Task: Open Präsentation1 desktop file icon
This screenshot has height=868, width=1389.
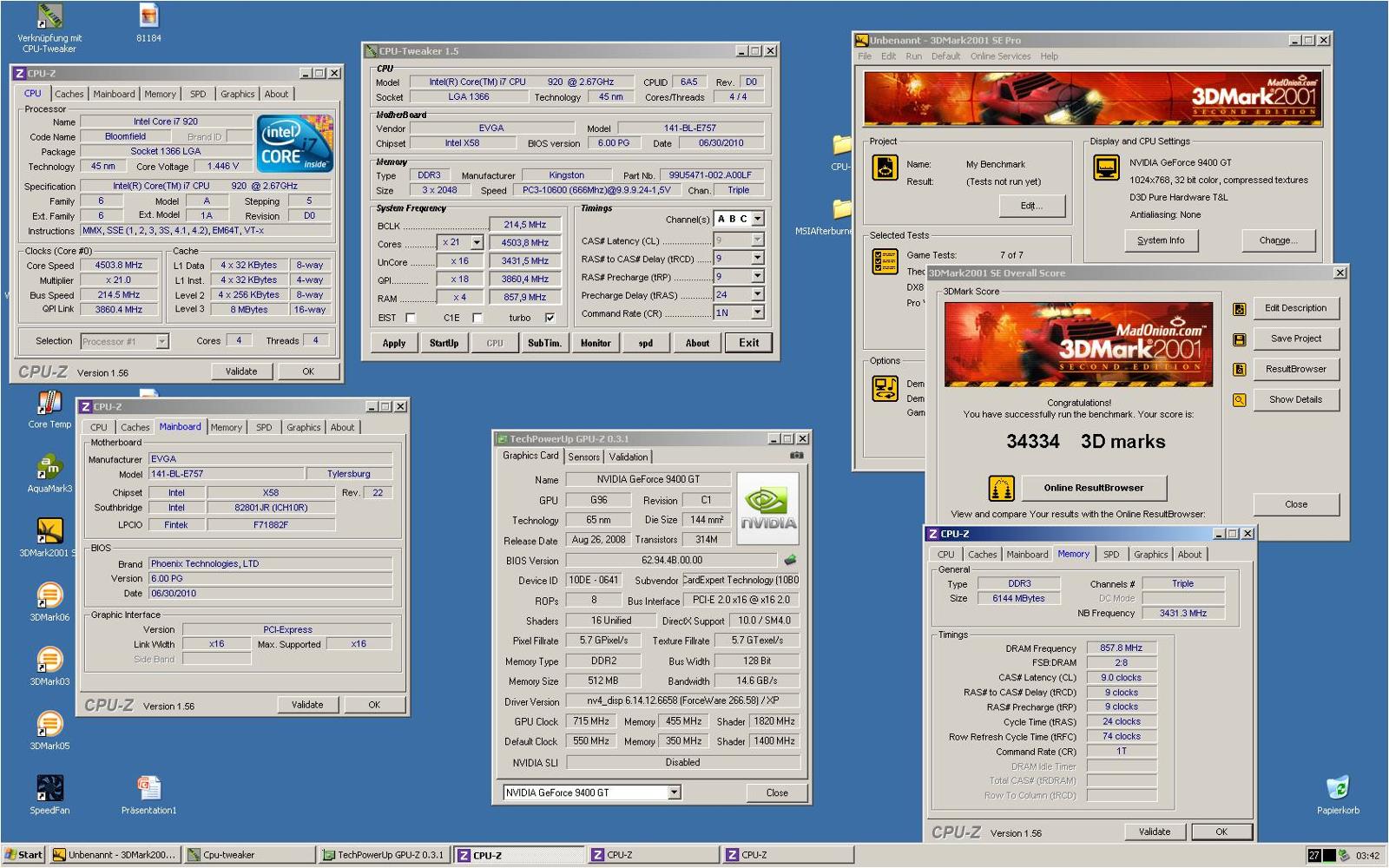Action: pos(148,788)
